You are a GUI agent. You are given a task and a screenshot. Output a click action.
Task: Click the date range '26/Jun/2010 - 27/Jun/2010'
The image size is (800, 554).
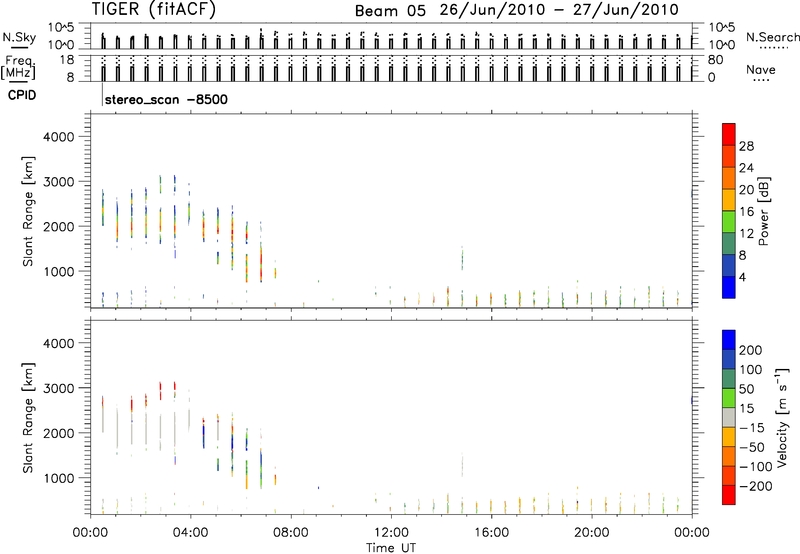point(559,10)
